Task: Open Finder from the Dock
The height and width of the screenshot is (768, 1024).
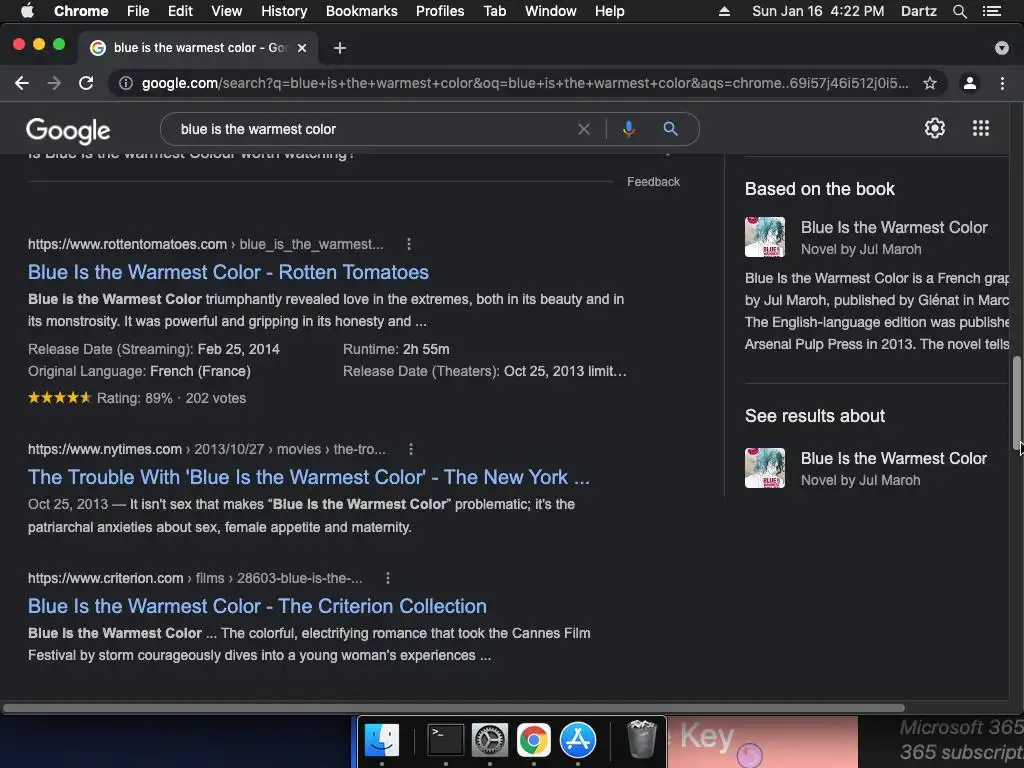Action: click(382, 741)
